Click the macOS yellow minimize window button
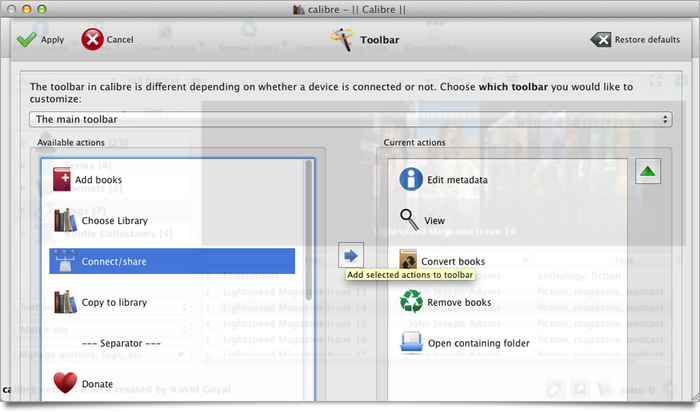Viewport: 700px width, 412px height. pyautogui.click(x=27, y=9)
